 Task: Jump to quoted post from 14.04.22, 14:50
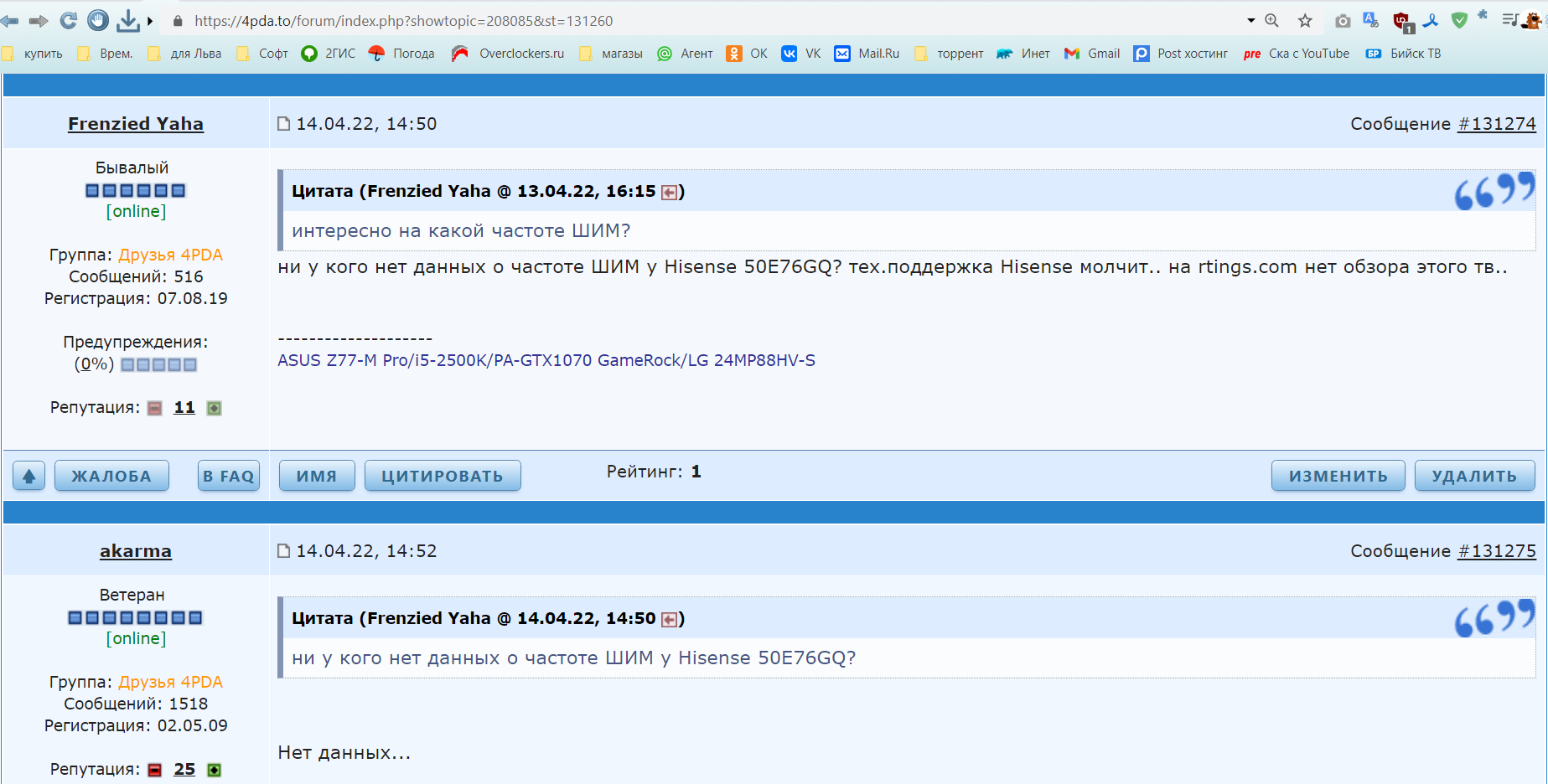click(x=669, y=620)
